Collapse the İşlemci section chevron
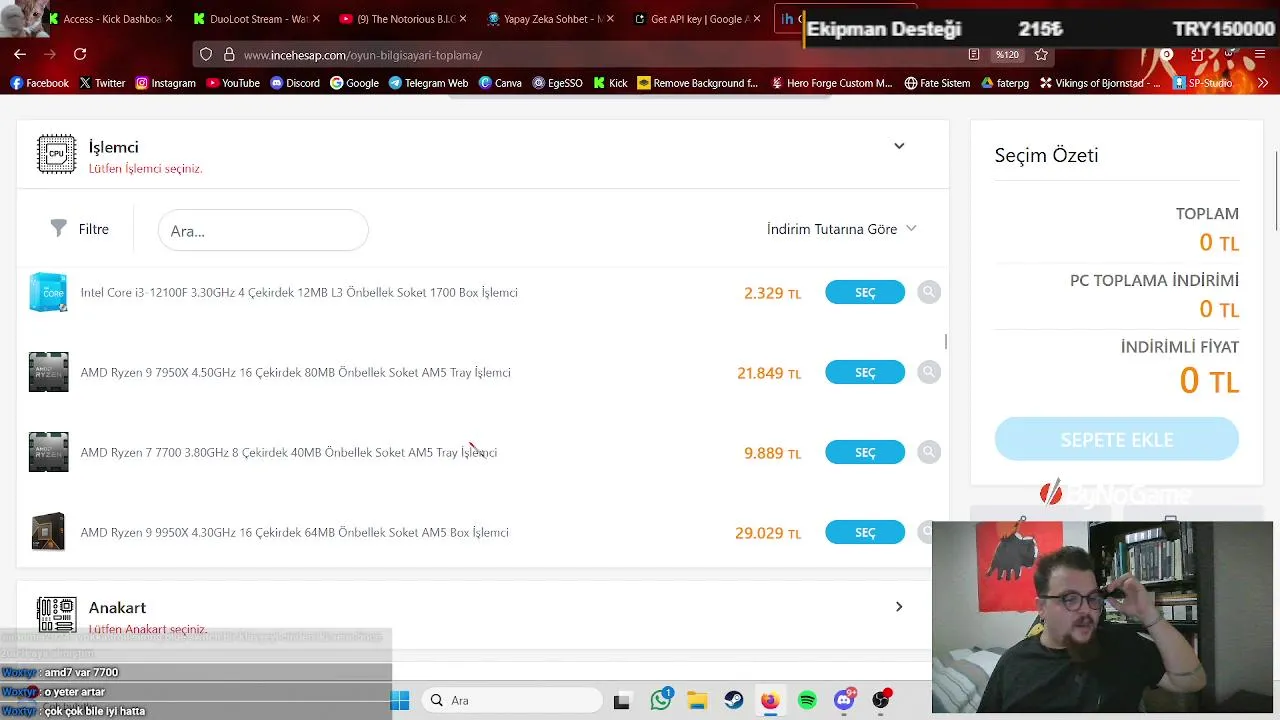Image resolution: width=1280 pixels, height=720 pixels. click(899, 146)
